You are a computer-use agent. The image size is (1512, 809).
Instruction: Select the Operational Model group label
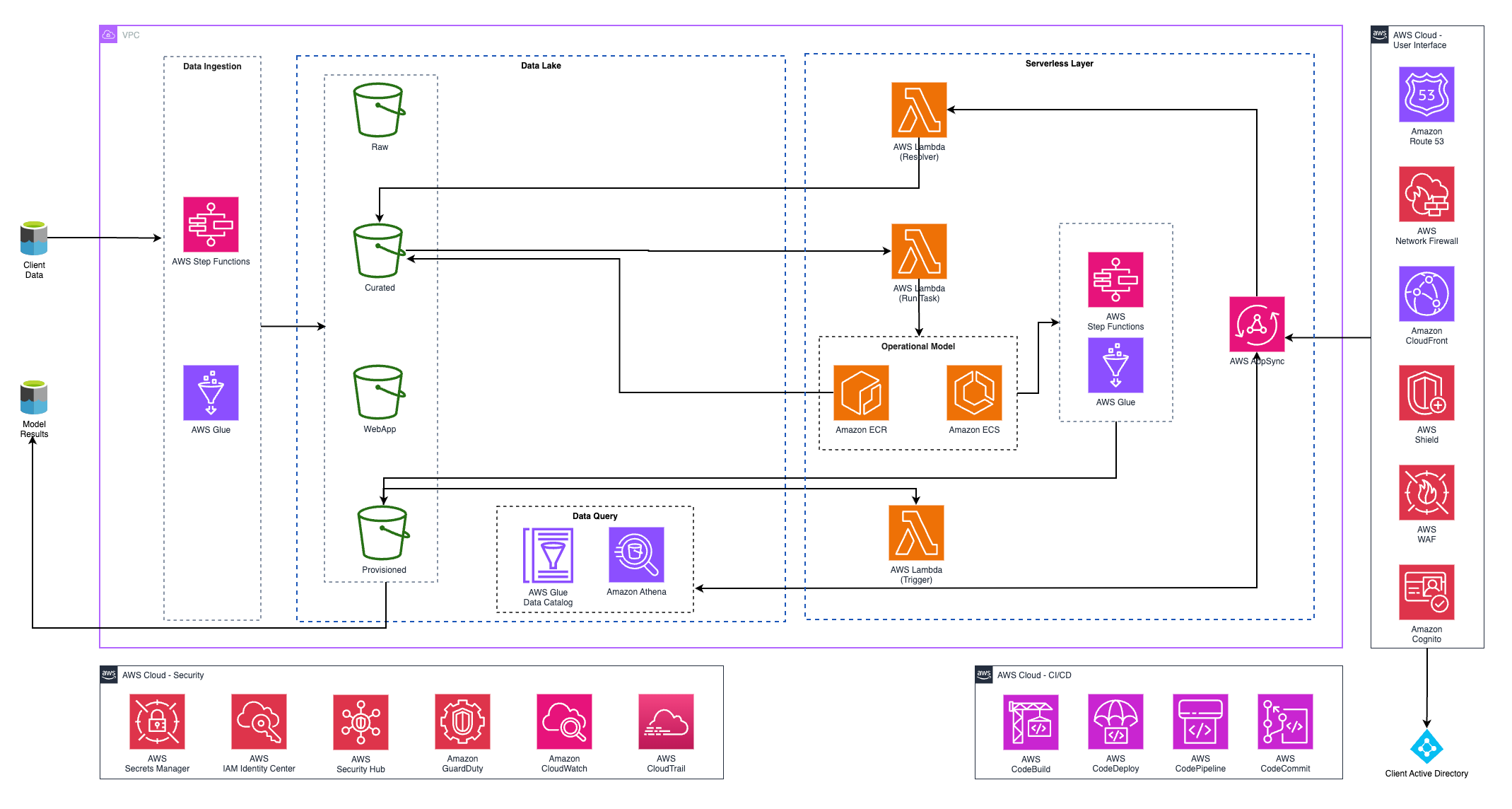[x=918, y=347]
